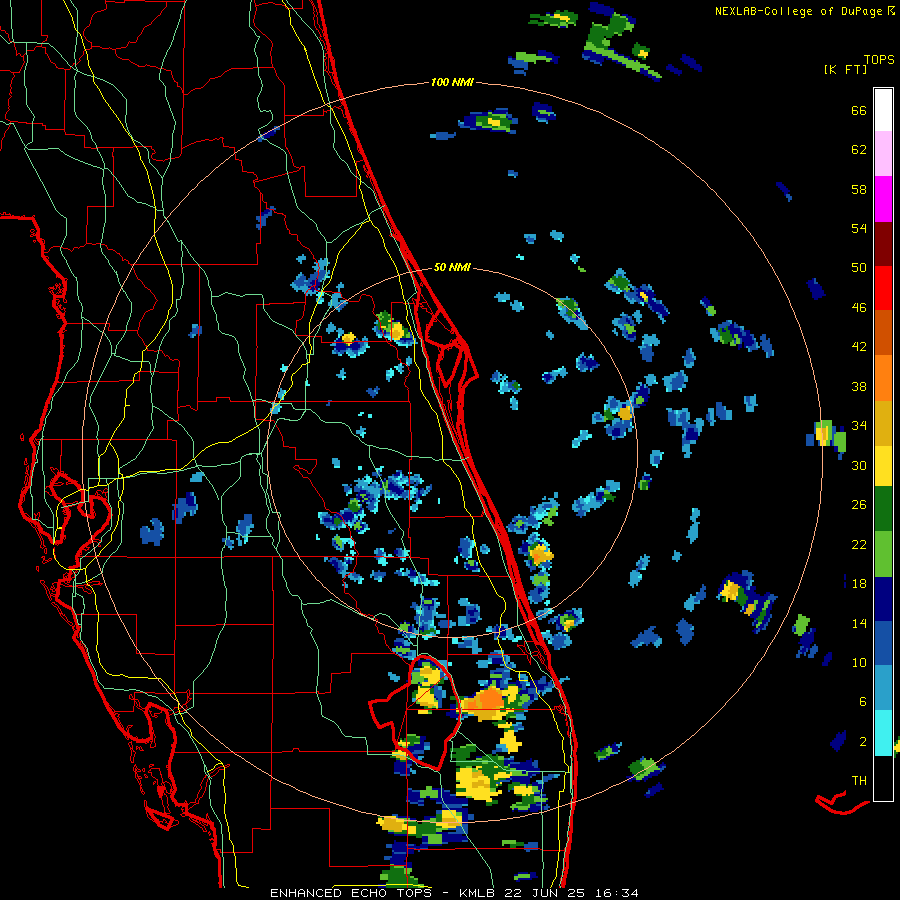Click the legend value 14
Image resolution: width=900 pixels, height=900 pixels.
click(859, 623)
